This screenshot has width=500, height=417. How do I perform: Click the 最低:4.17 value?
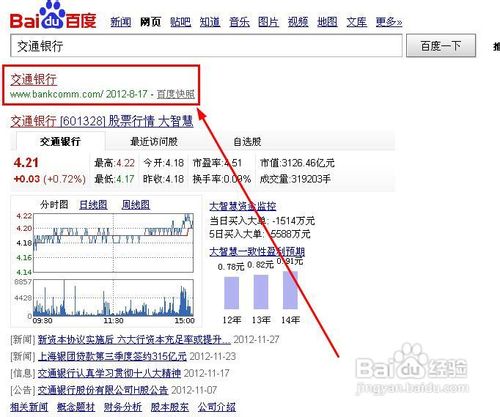tap(114, 179)
